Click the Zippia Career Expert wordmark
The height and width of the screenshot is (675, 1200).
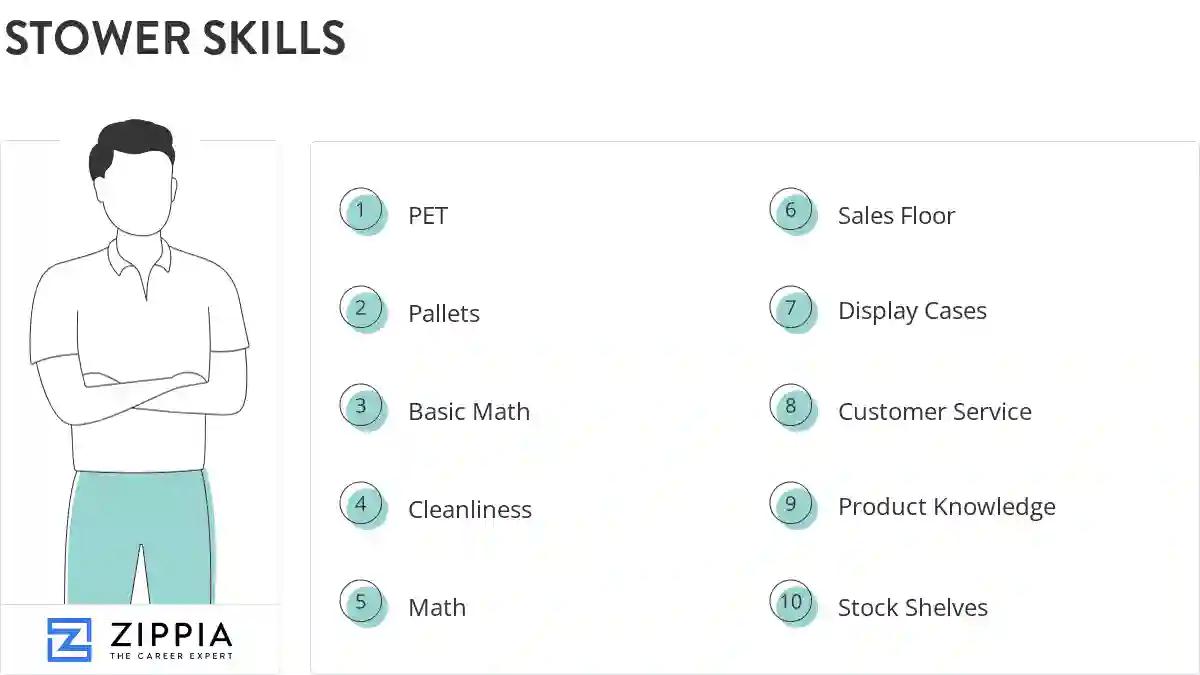coord(169,640)
